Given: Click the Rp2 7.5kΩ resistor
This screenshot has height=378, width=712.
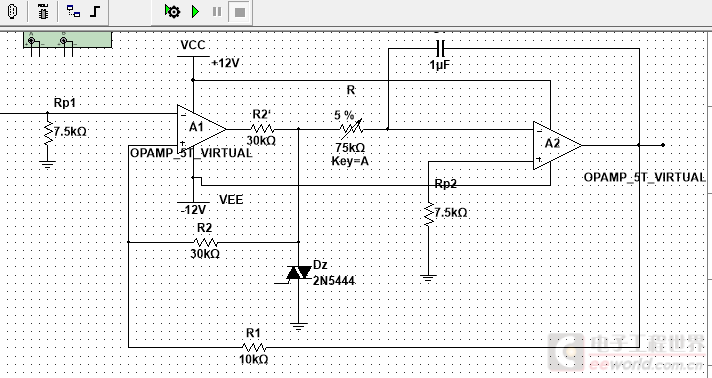Looking at the screenshot, I should tap(428, 214).
